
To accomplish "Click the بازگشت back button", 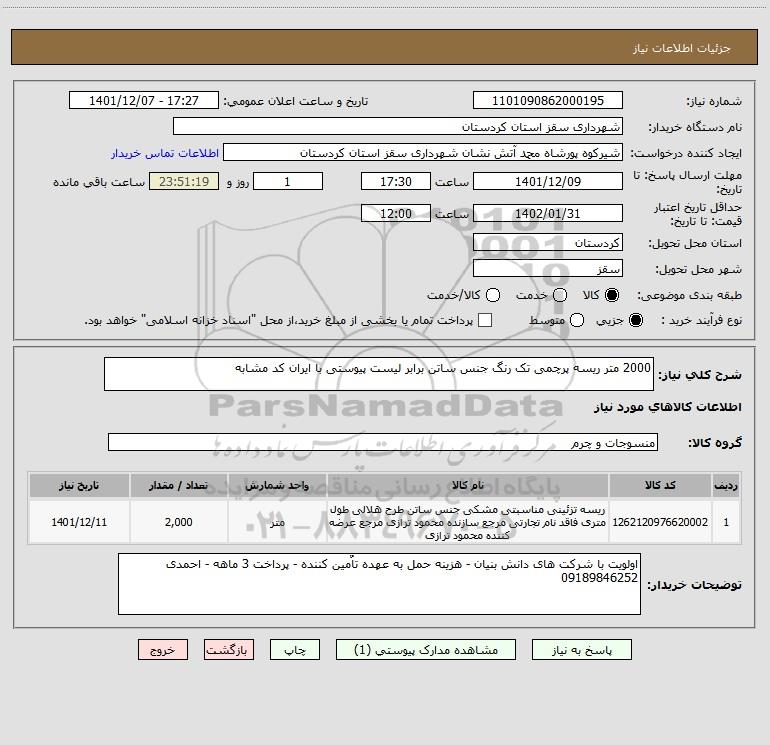I will pos(229,650).
